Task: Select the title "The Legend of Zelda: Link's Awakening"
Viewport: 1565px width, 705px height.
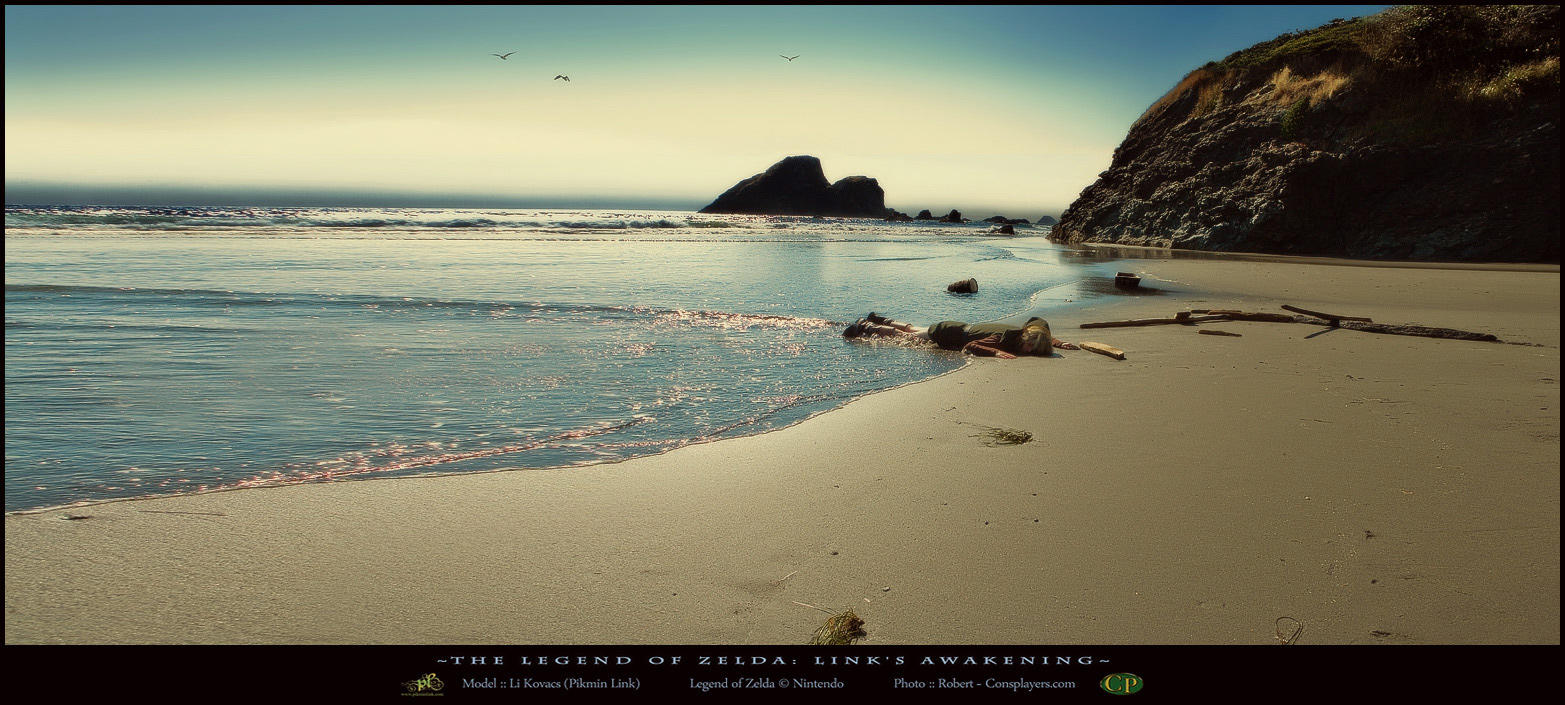Action: click(x=774, y=661)
